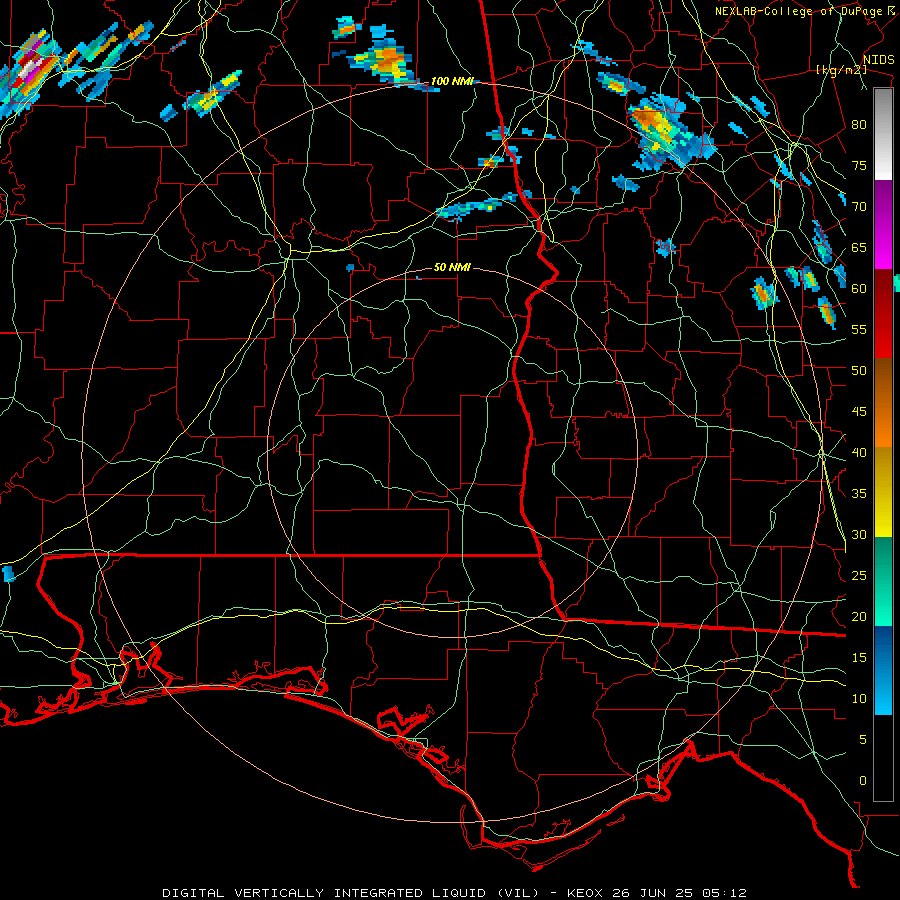This screenshot has width=900, height=900.
Task: Click the kg/m2 units label
Action: tap(841, 70)
